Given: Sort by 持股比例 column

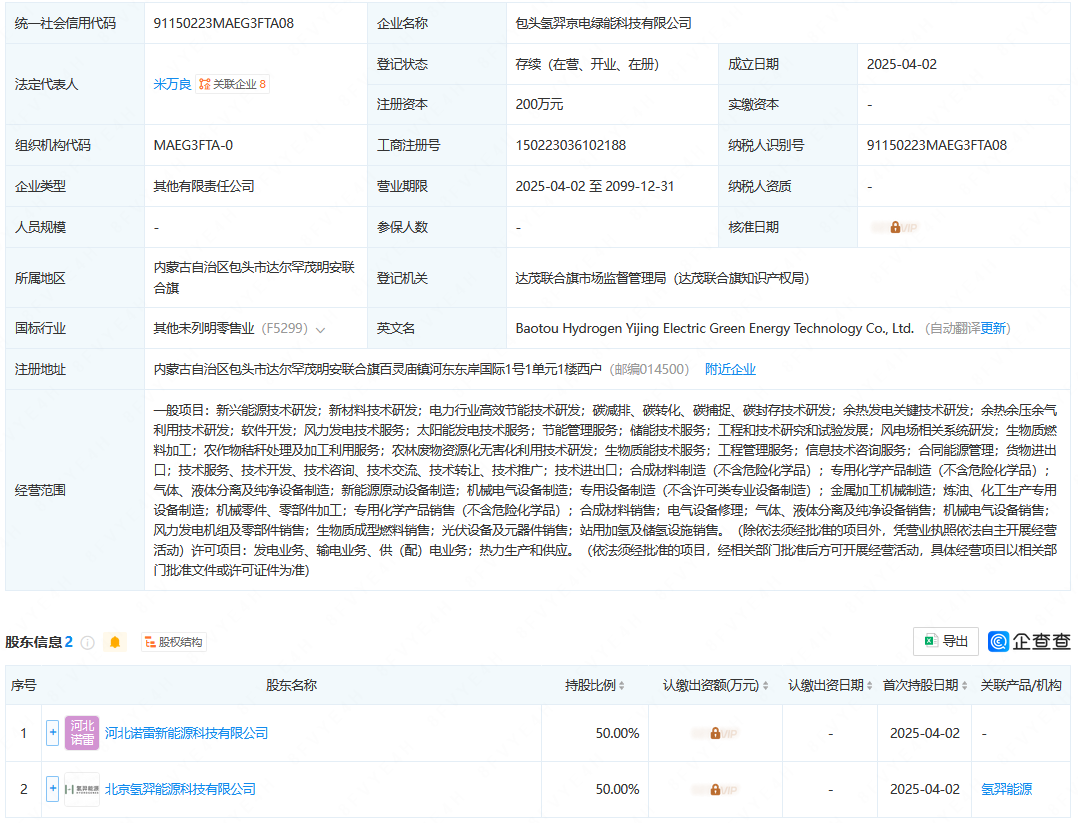Looking at the screenshot, I should point(622,686).
